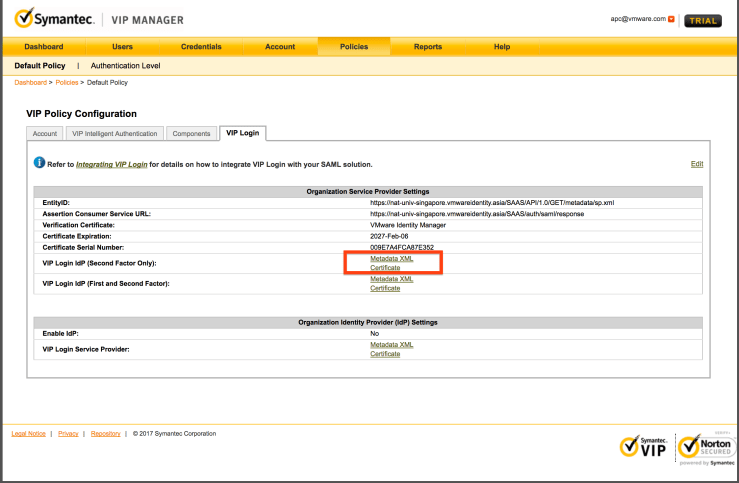The height and width of the screenshot is (483, 739).
Task: Open the account dropdown arrow beside apc@vmware.com
Action: tap(671, 19)
